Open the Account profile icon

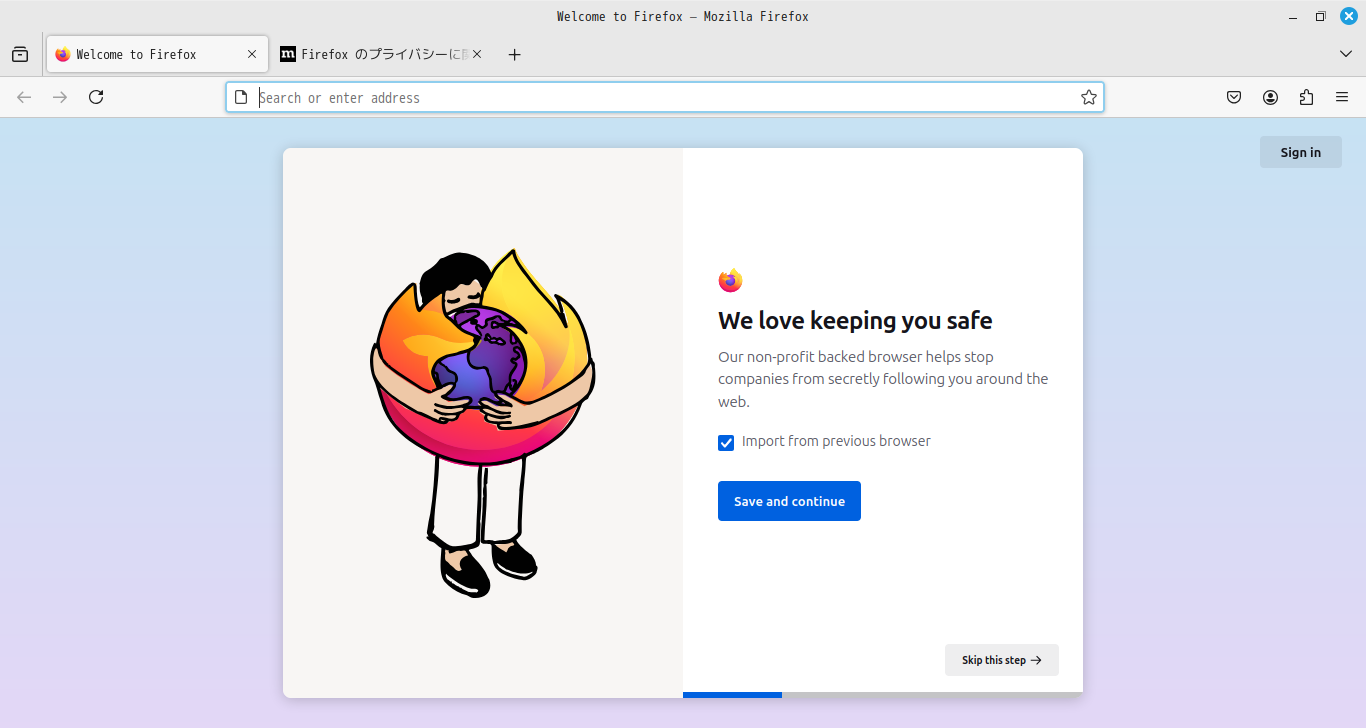(x=1270, y=97)
